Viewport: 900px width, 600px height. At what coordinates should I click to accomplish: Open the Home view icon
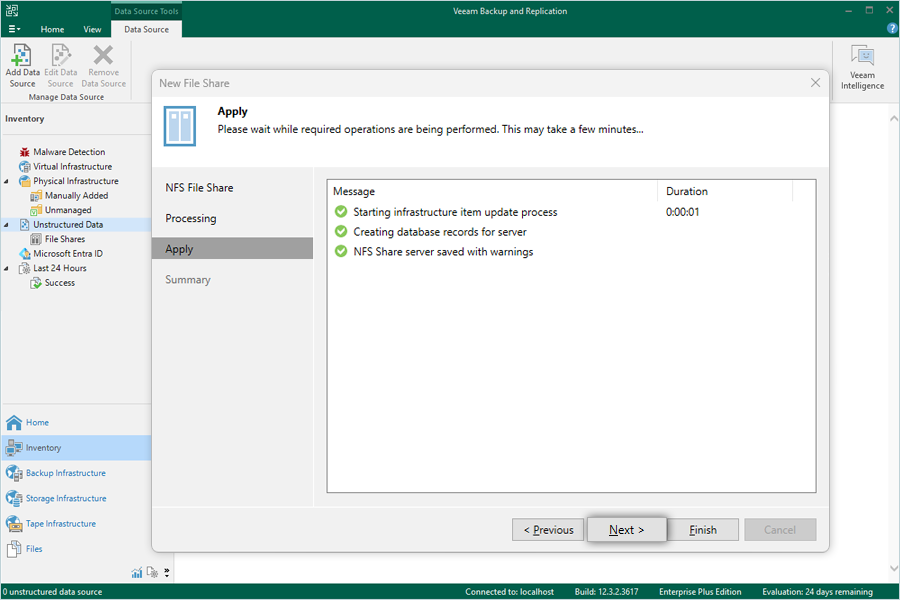point(14,423)
